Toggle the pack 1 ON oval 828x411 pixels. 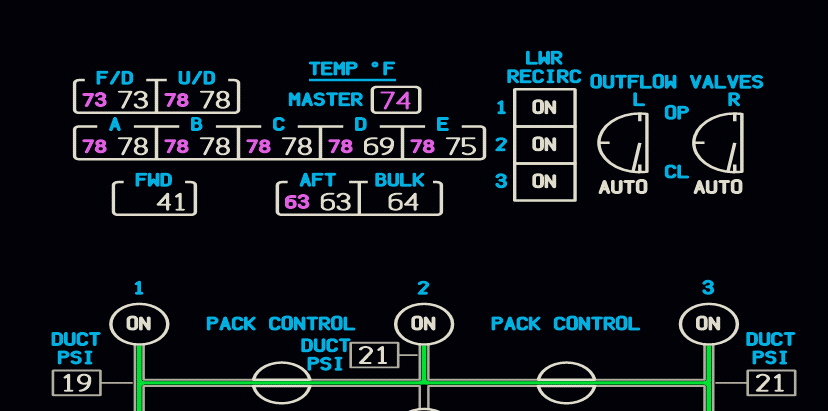pos(139,324)
